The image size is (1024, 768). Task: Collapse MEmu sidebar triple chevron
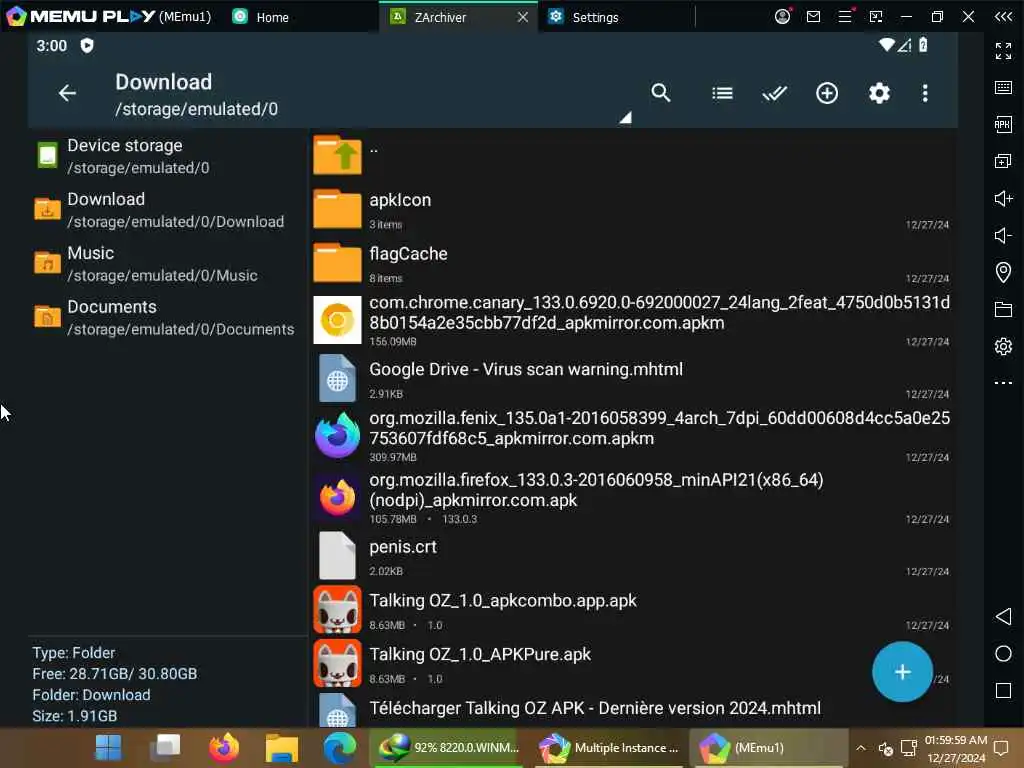click(x=1003, y=16)
